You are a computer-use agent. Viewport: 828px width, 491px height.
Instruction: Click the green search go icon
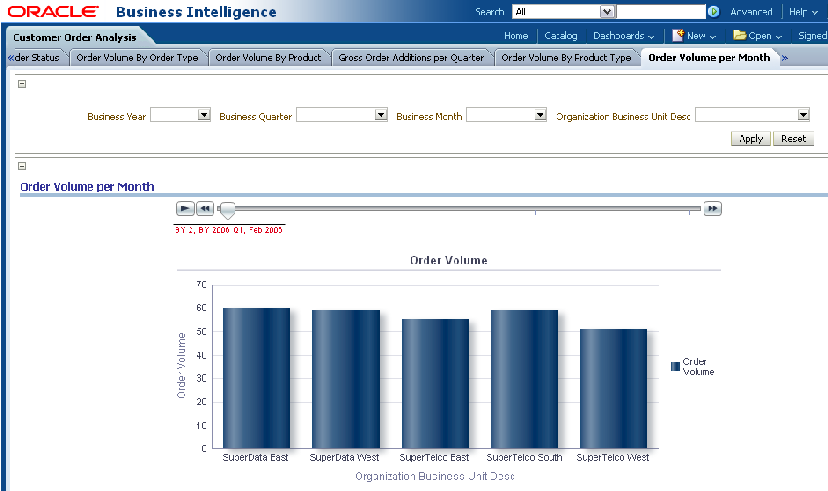(713, 12)
